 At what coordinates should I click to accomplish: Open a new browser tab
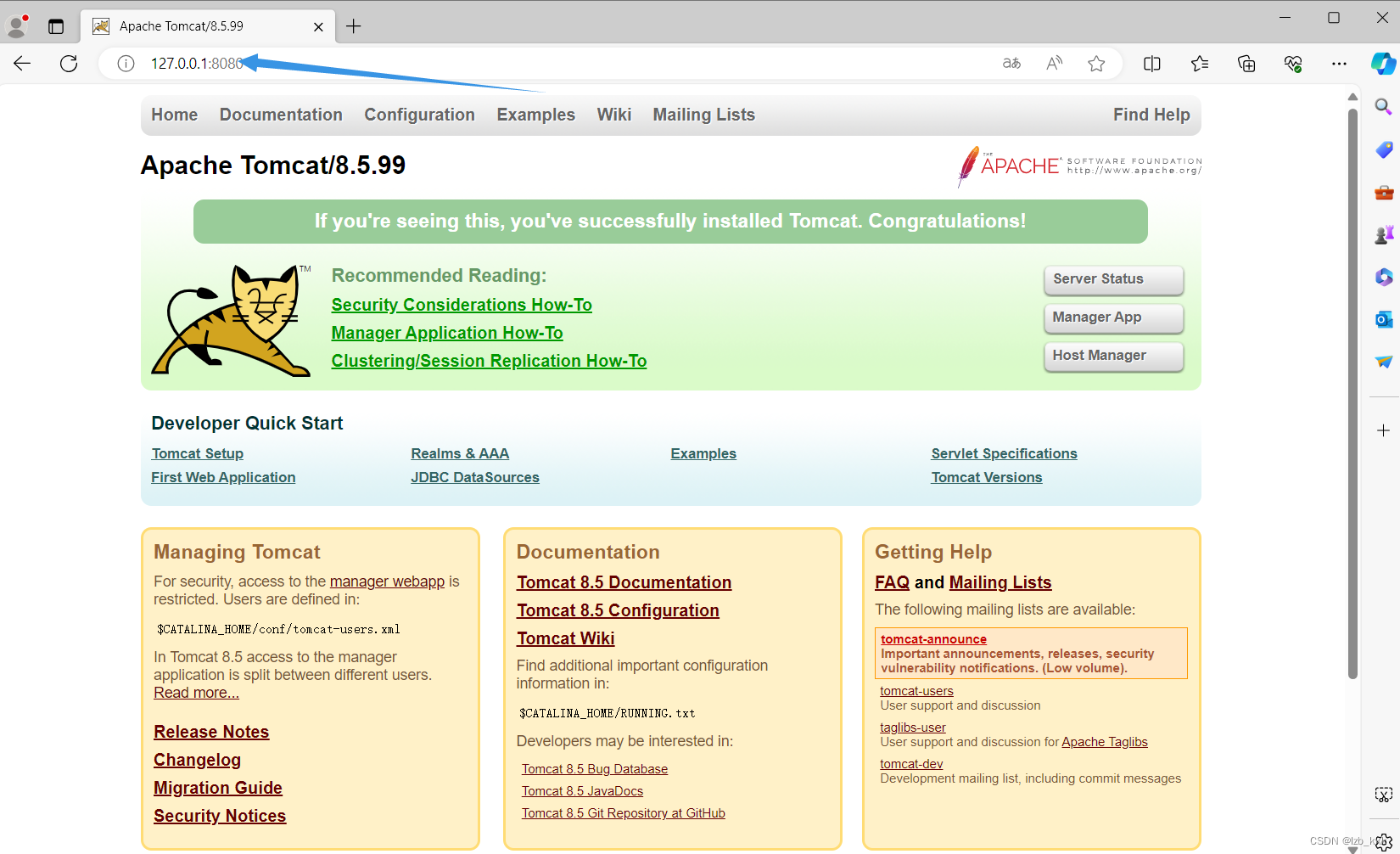354,26
